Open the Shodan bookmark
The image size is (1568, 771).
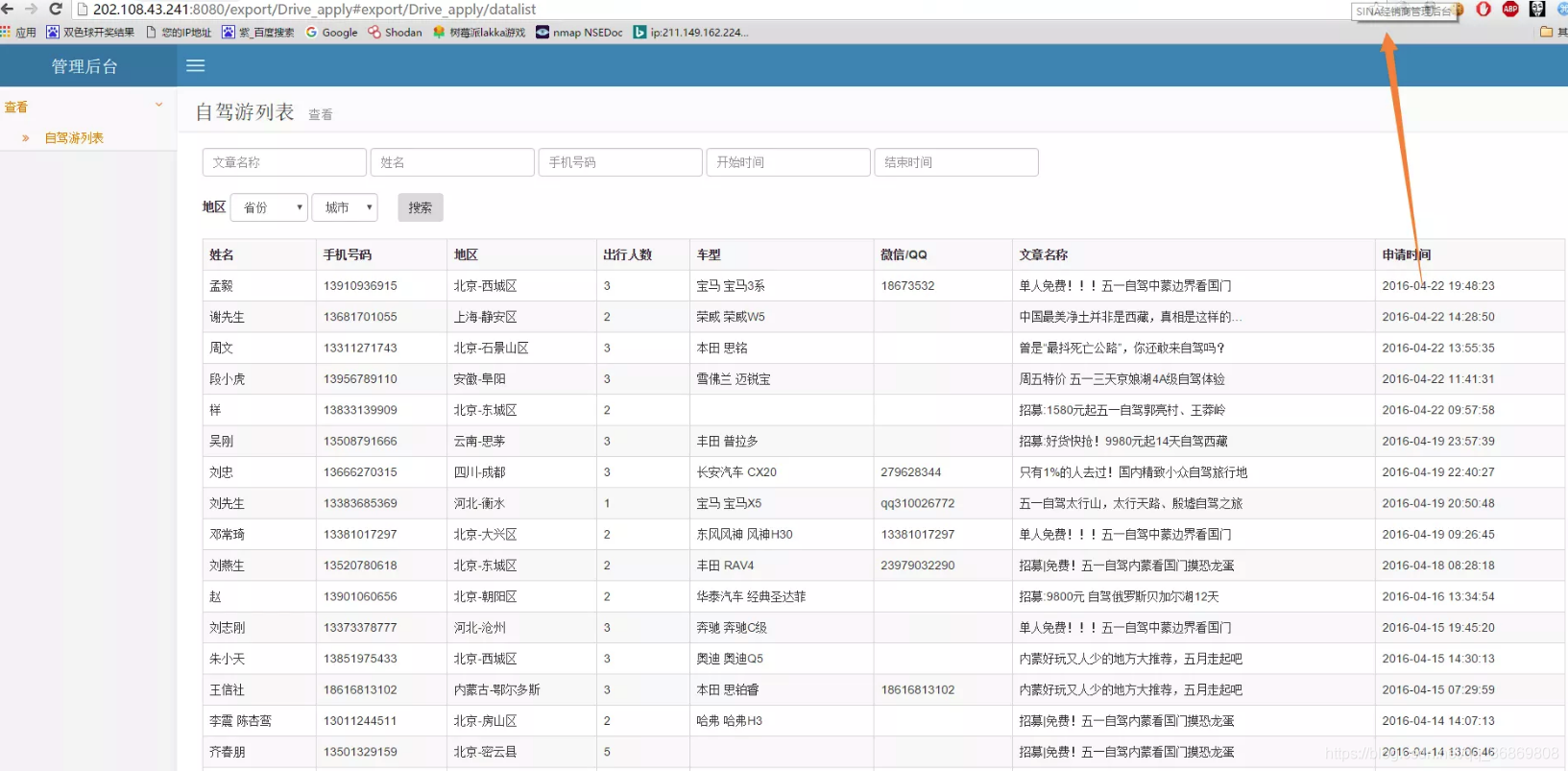tap(395, 33)
